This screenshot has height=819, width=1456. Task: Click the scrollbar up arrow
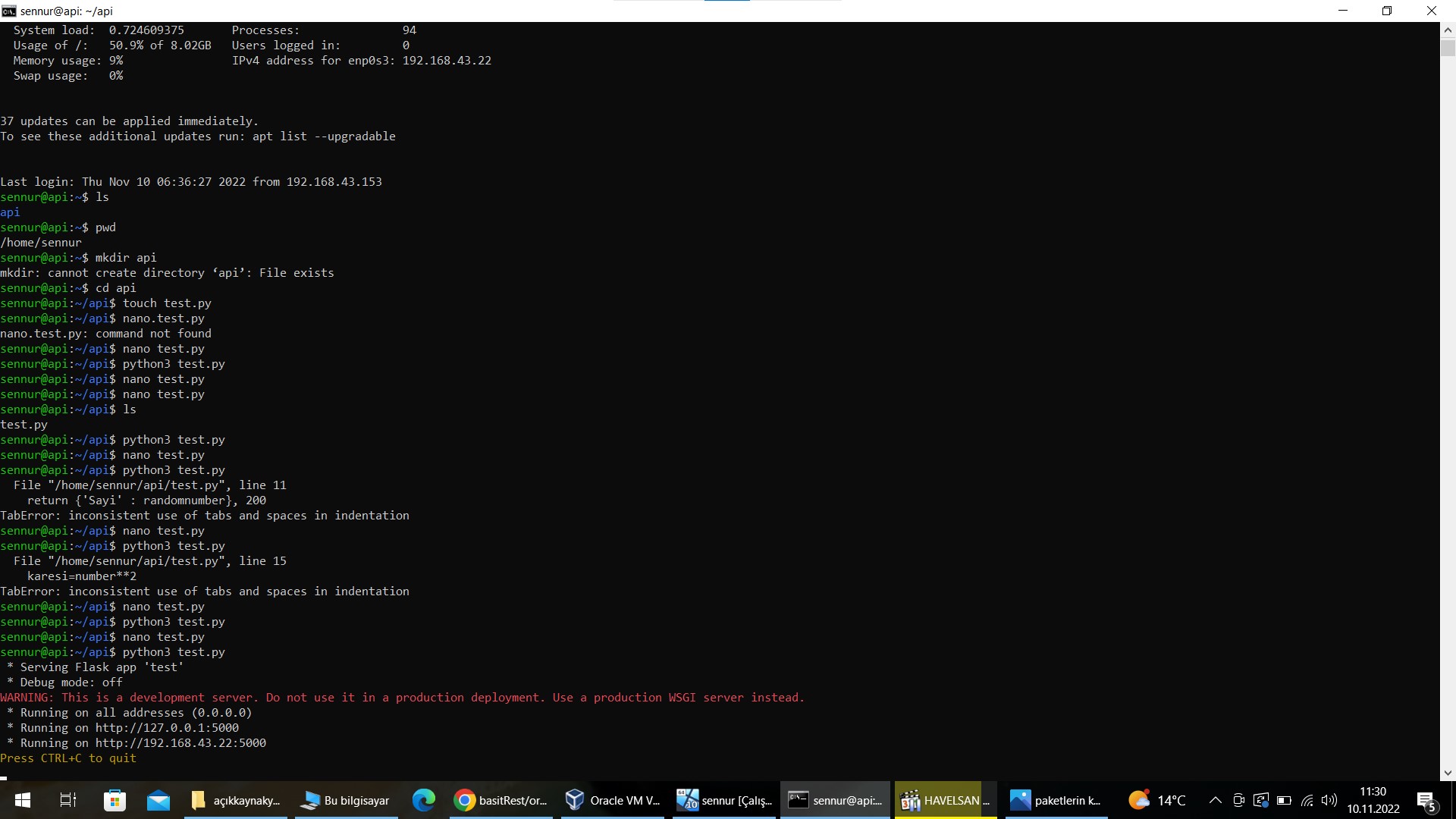tap(1448, 30)
